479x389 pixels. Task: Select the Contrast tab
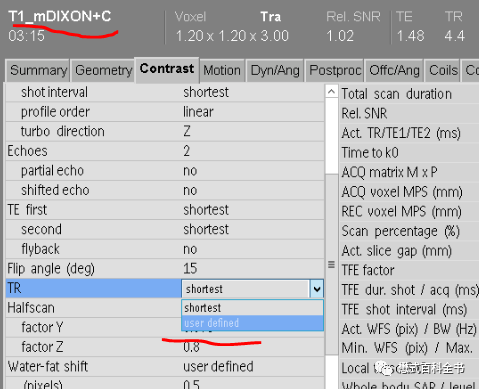(x=167, y=69)
